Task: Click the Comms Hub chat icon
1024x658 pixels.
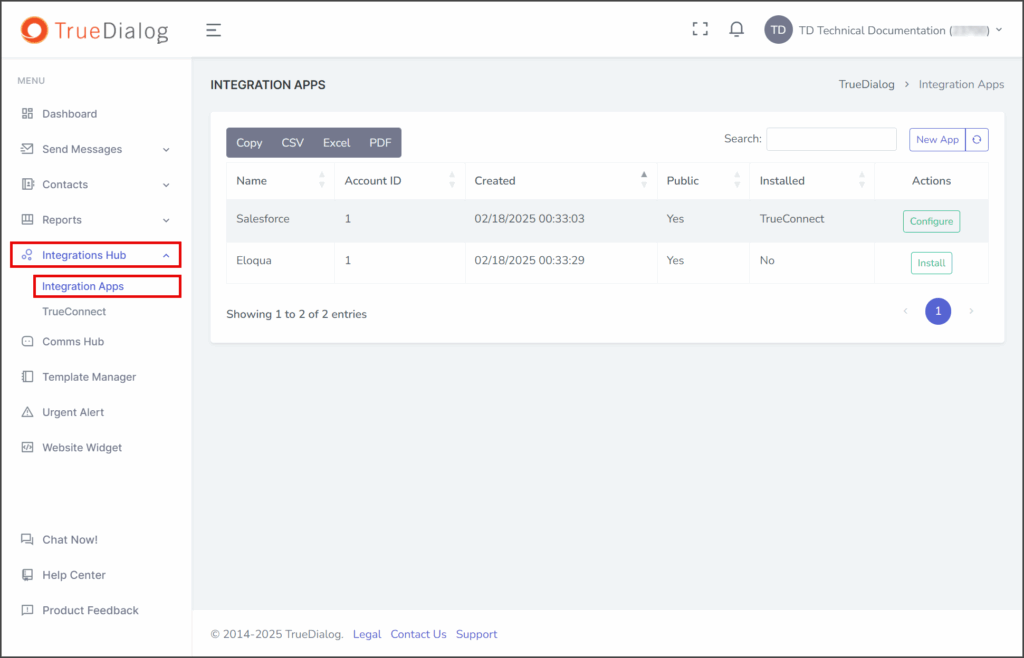Action: click(27, 341)
